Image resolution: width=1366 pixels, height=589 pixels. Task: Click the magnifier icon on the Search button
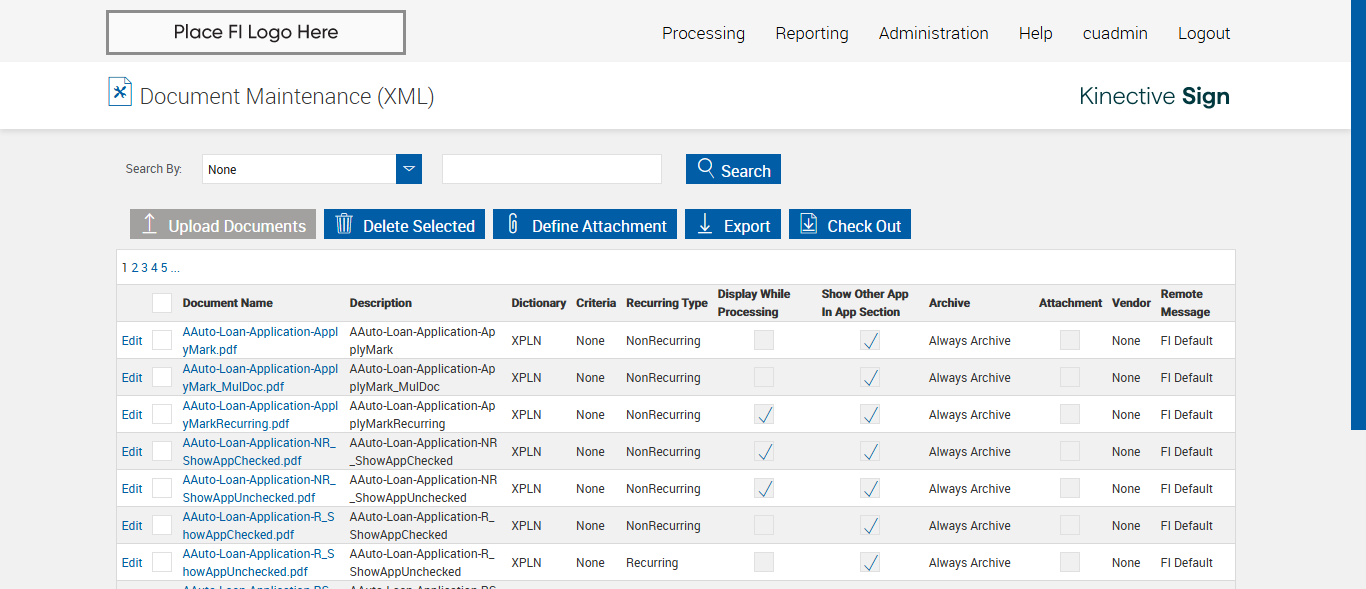(x=706, y=168)
